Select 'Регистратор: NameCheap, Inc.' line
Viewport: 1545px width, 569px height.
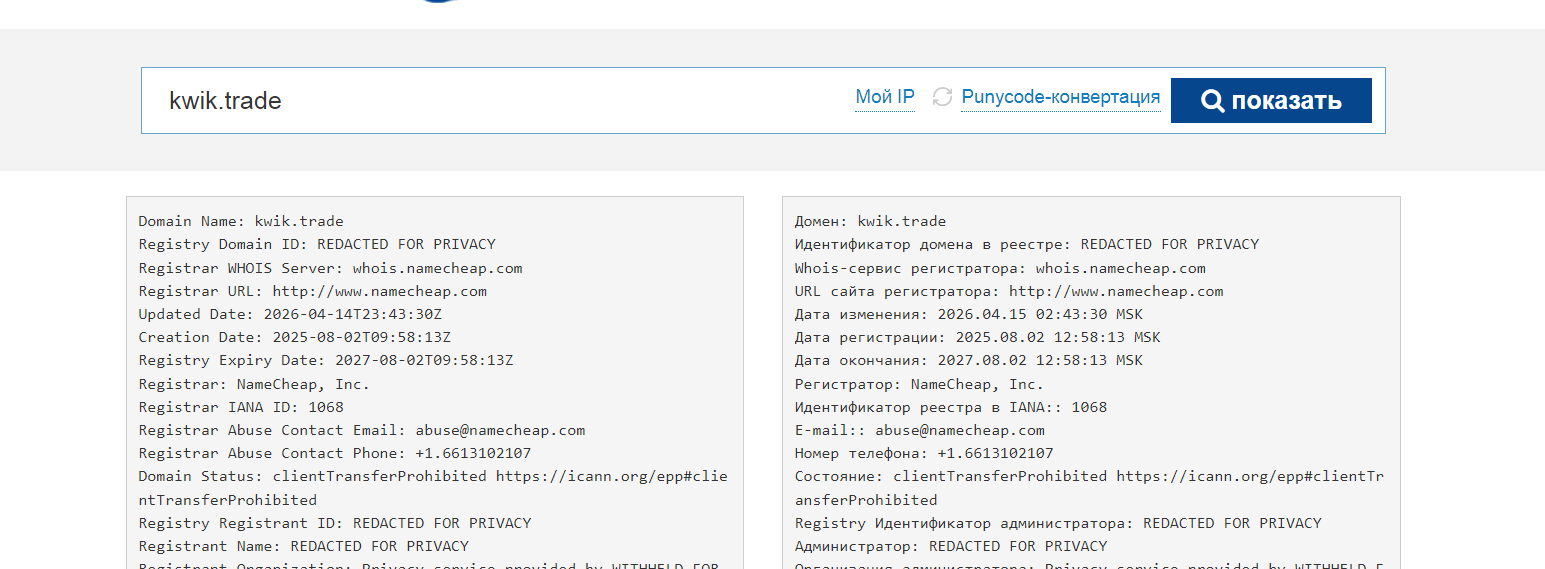point(919,384)
